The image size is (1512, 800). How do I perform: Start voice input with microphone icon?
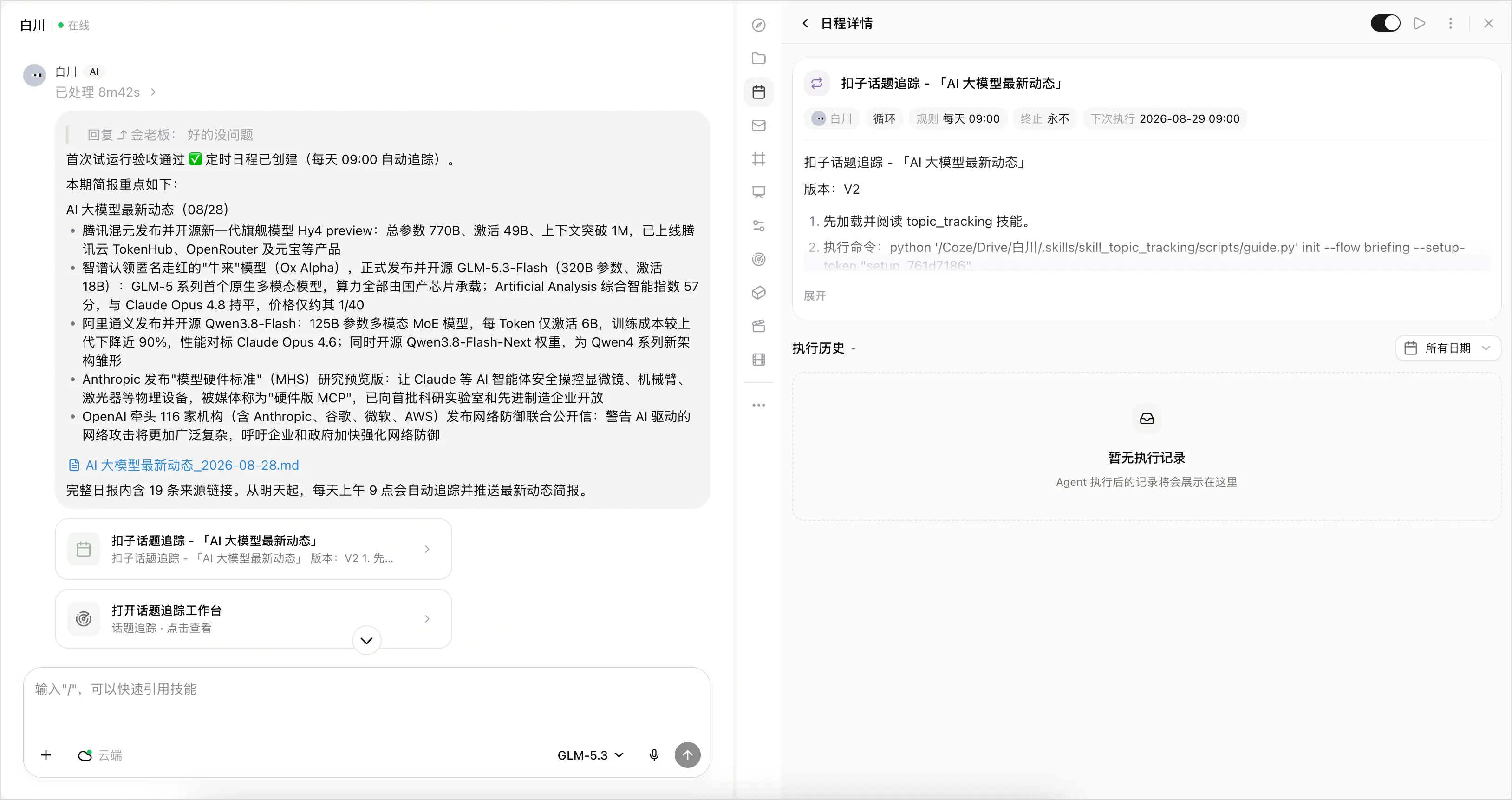point(654,755)
